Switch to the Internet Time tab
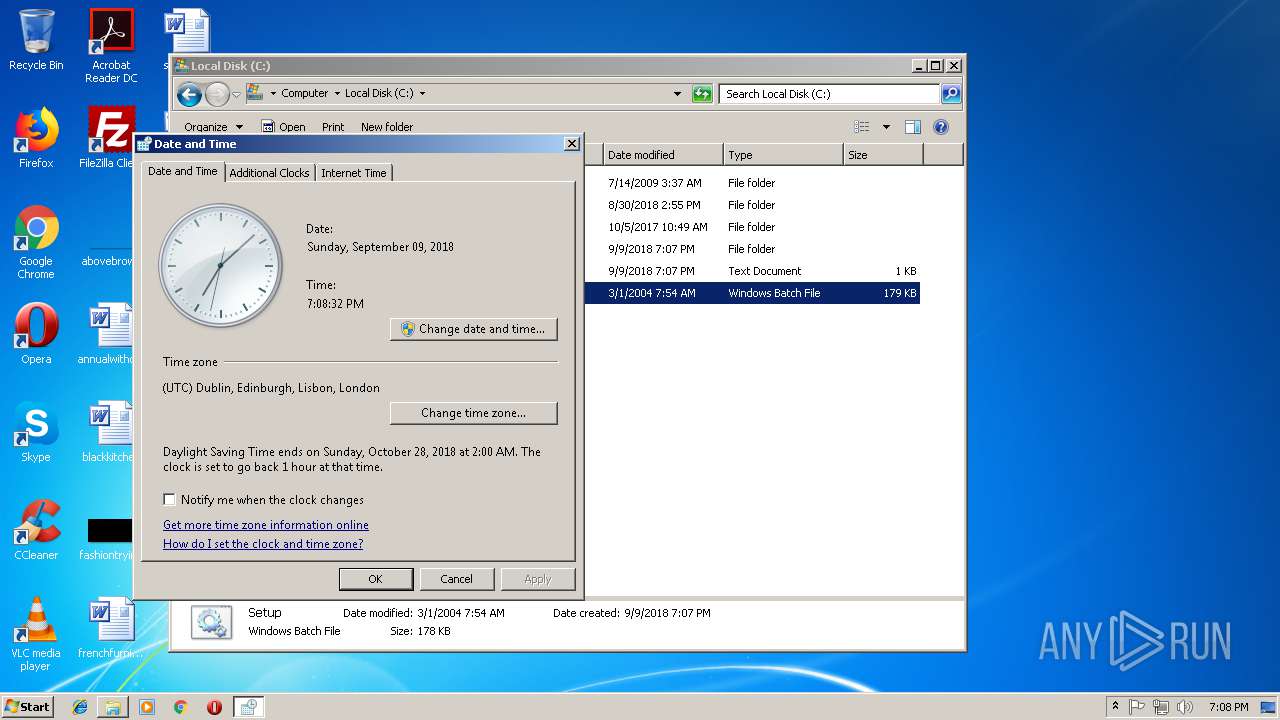Screen dimensions: 1280x720 pyautogui.click(x=354, y=173)
